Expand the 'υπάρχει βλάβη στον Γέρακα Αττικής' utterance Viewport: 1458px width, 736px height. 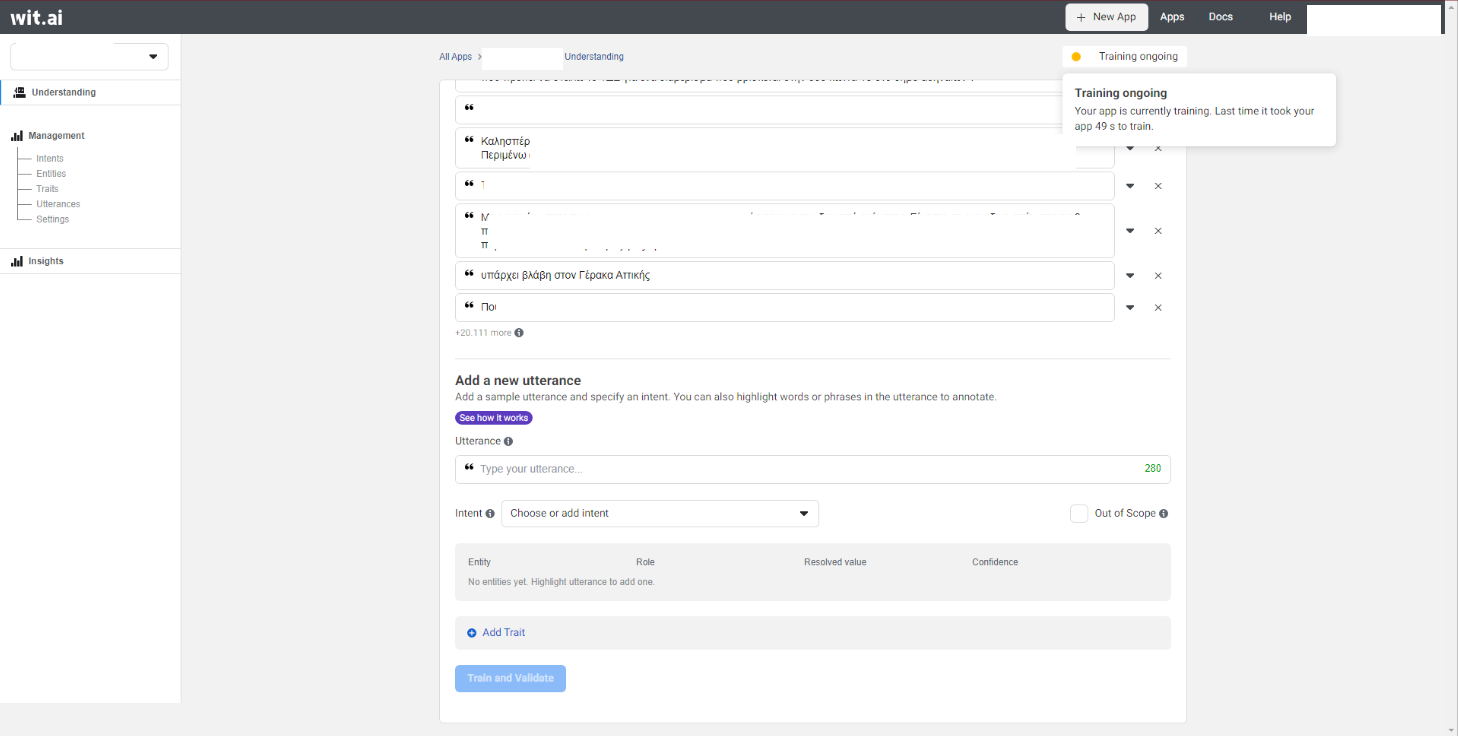[1130, 276]
